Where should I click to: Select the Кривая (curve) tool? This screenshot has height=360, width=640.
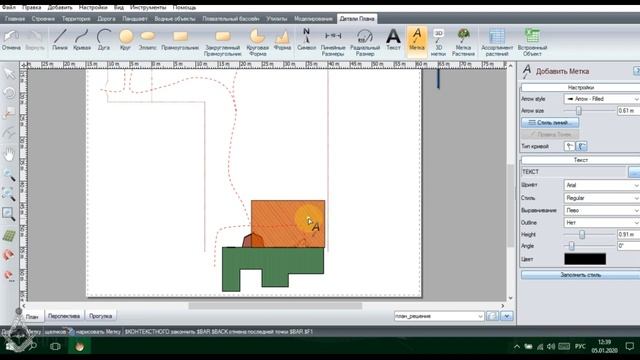(x=82, y=40)
